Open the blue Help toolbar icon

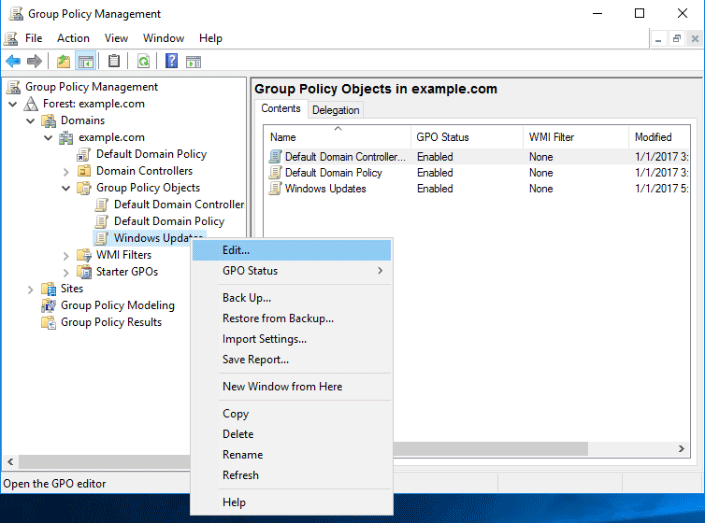pos(172,61)
